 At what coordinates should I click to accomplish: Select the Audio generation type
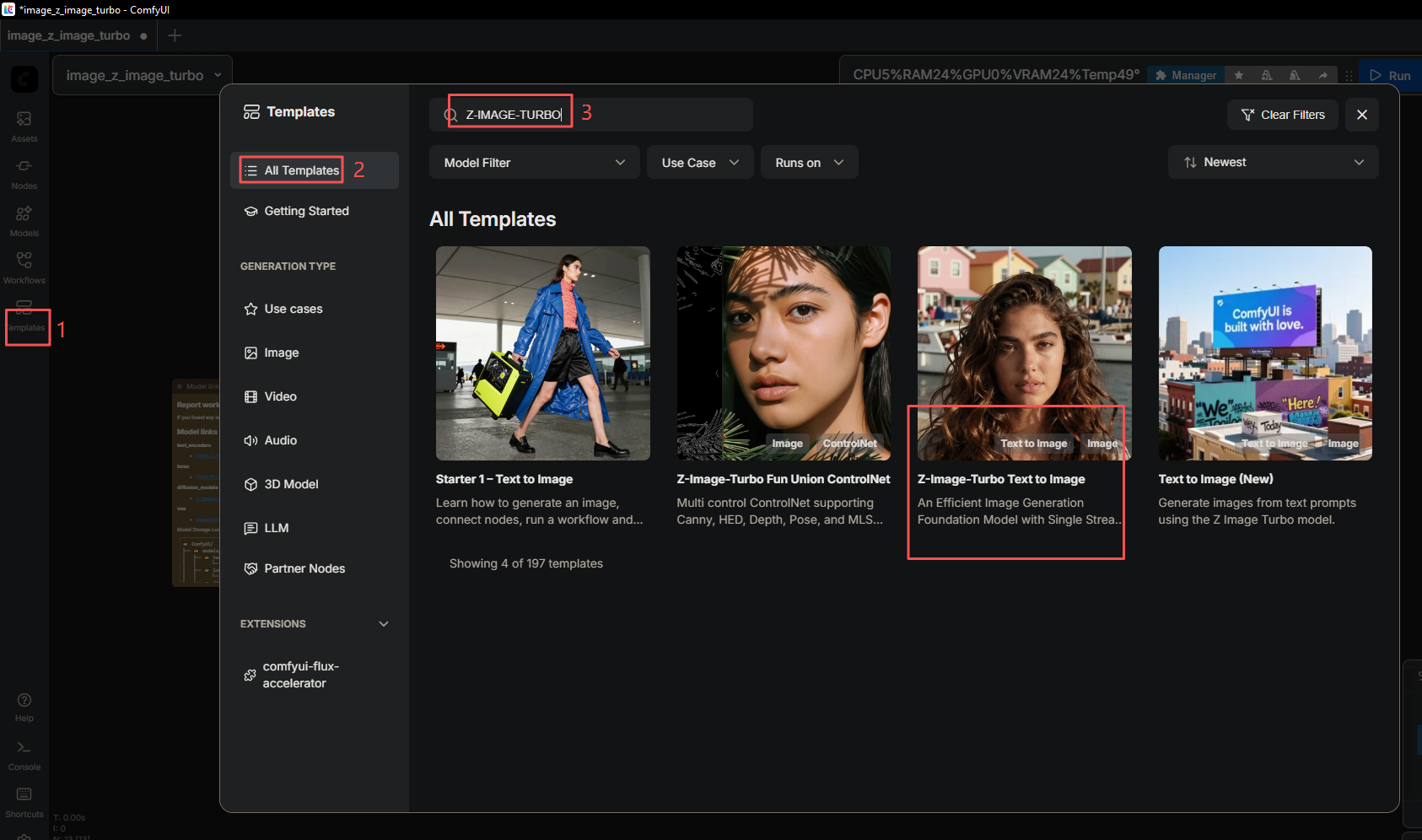click(315, 440)
